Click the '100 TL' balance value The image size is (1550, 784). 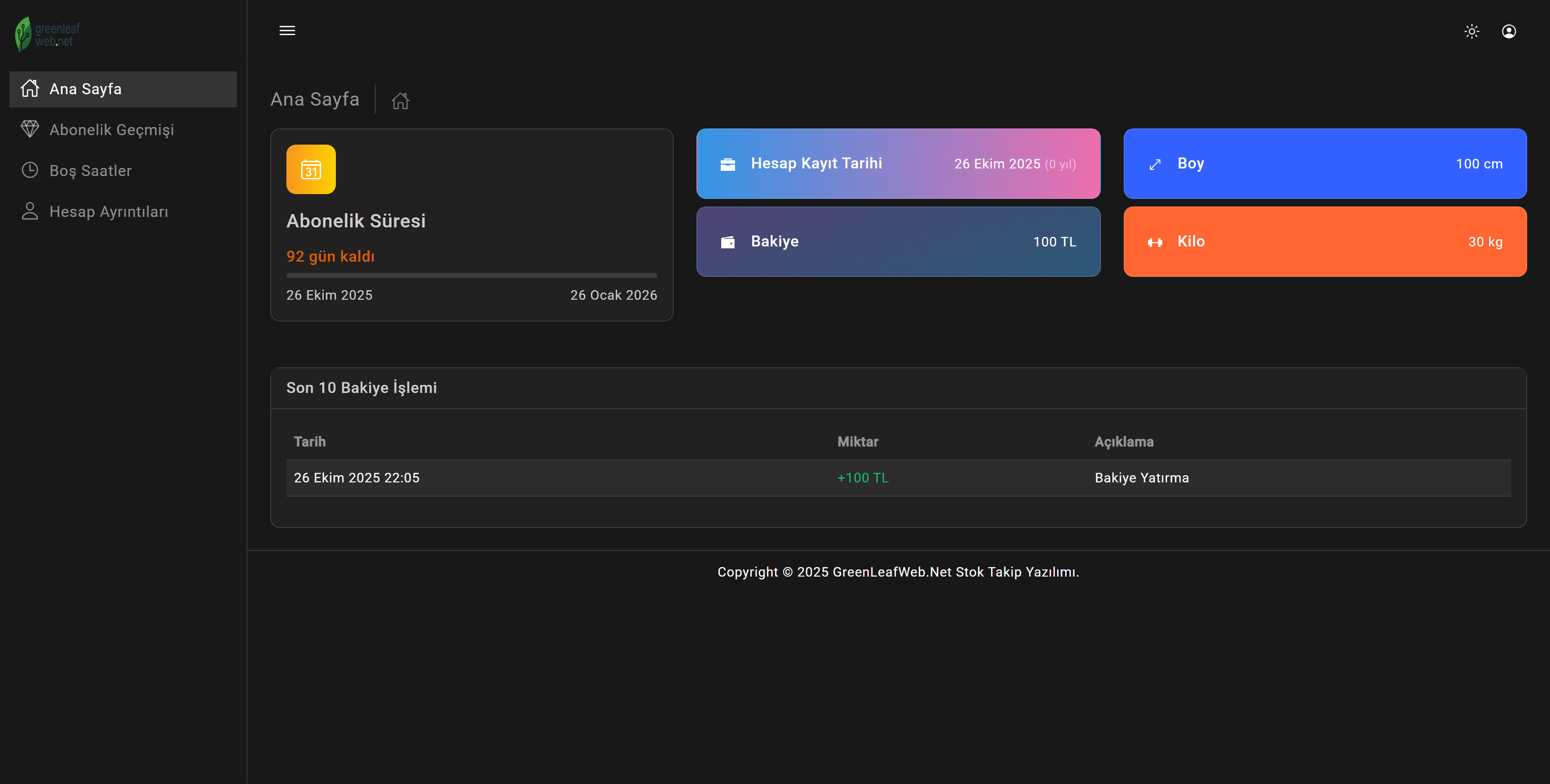point(1054,242)
